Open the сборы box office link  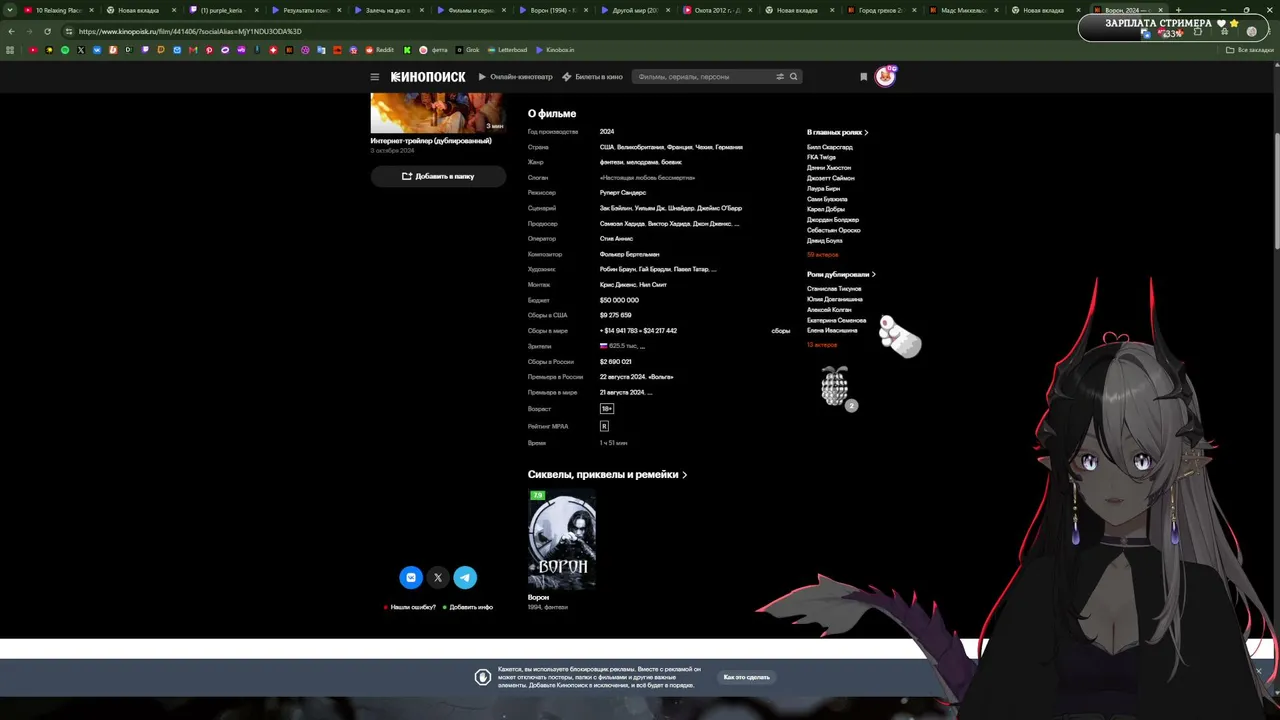pos(781,331)
